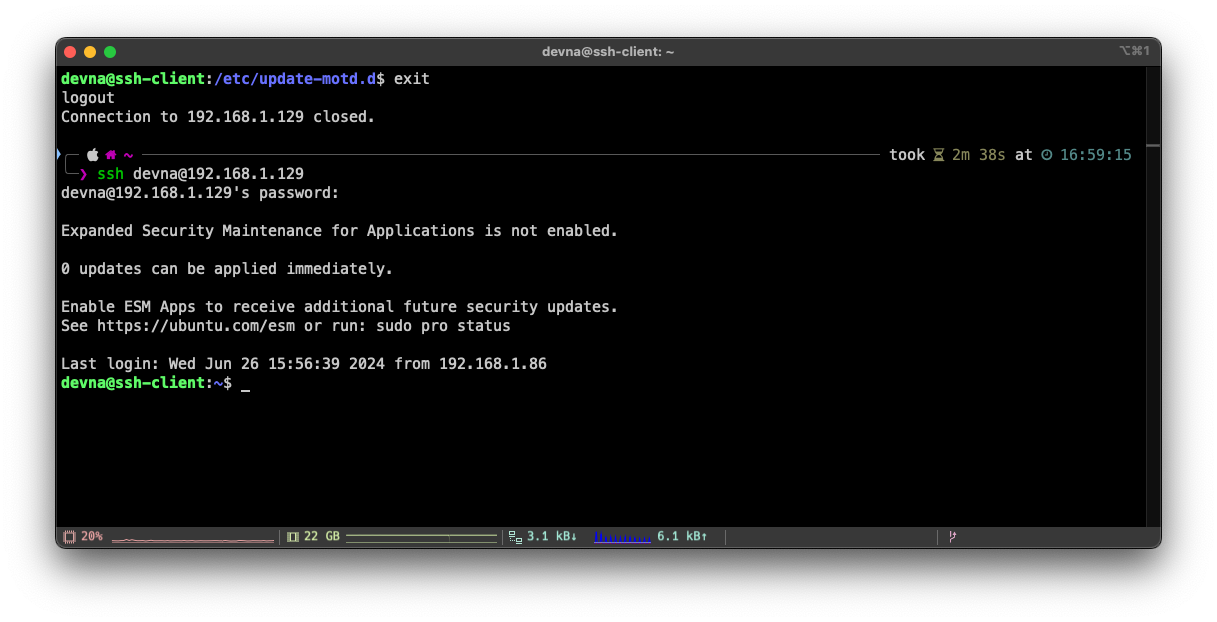Click at the terminal cursor prompt
The height and width of the screenshot is (622, 1217).
tap(245, 384)
